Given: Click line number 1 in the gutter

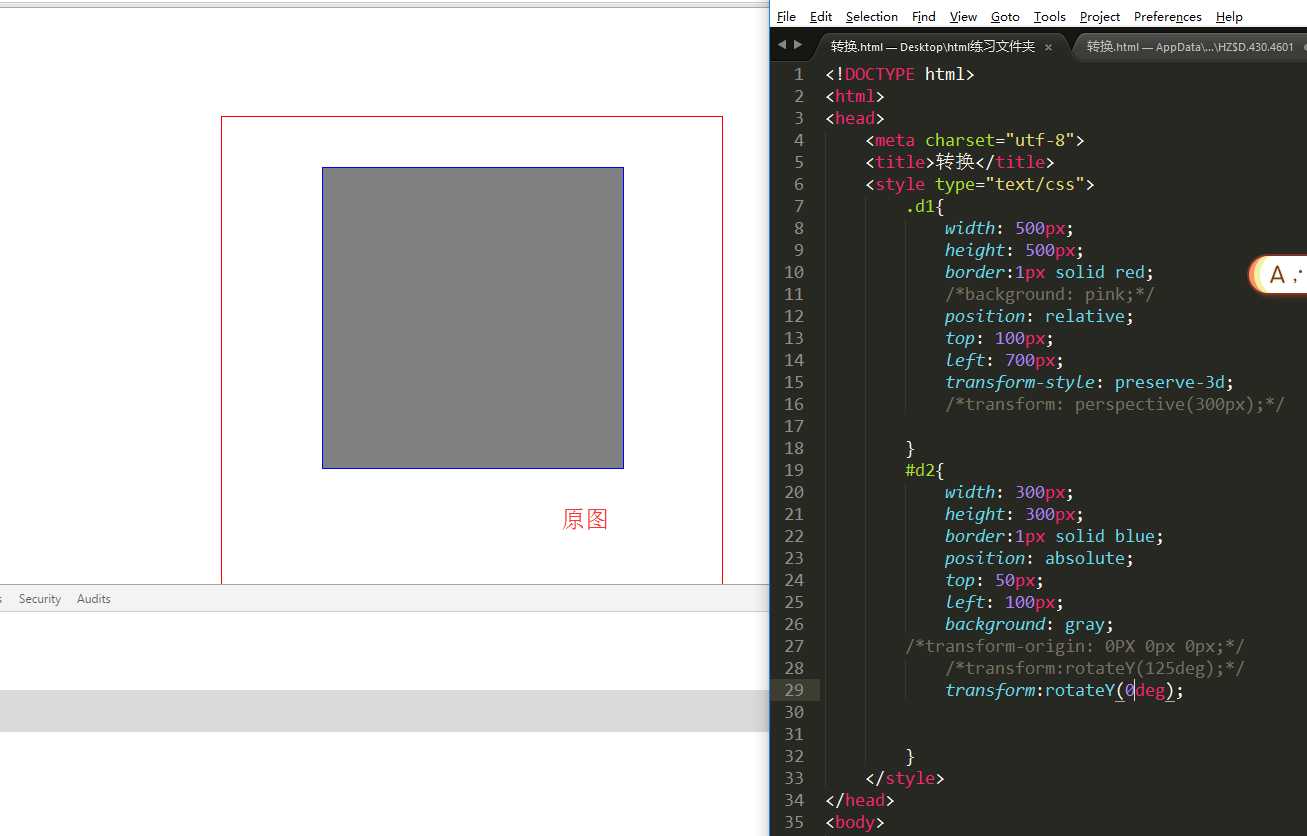Looking at the screenshot, I should pos(798,74).
